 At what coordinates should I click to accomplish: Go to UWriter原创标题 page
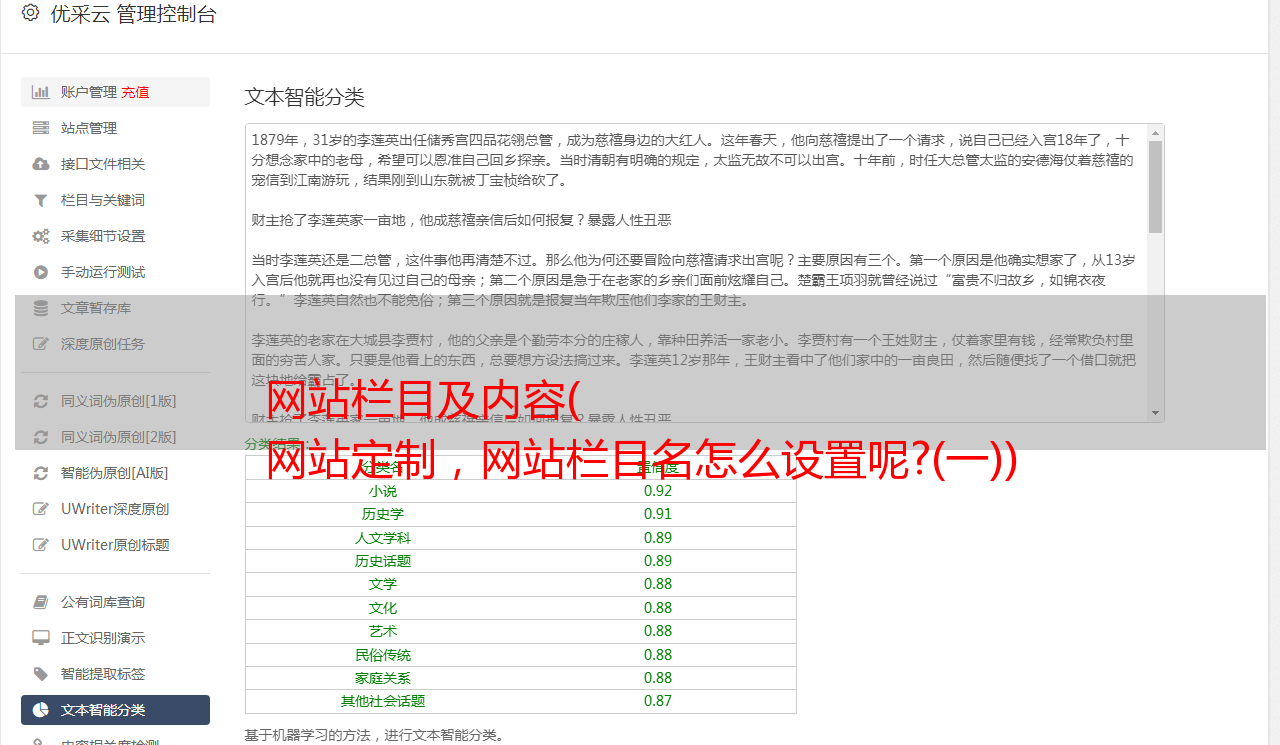tap(114, 545)
